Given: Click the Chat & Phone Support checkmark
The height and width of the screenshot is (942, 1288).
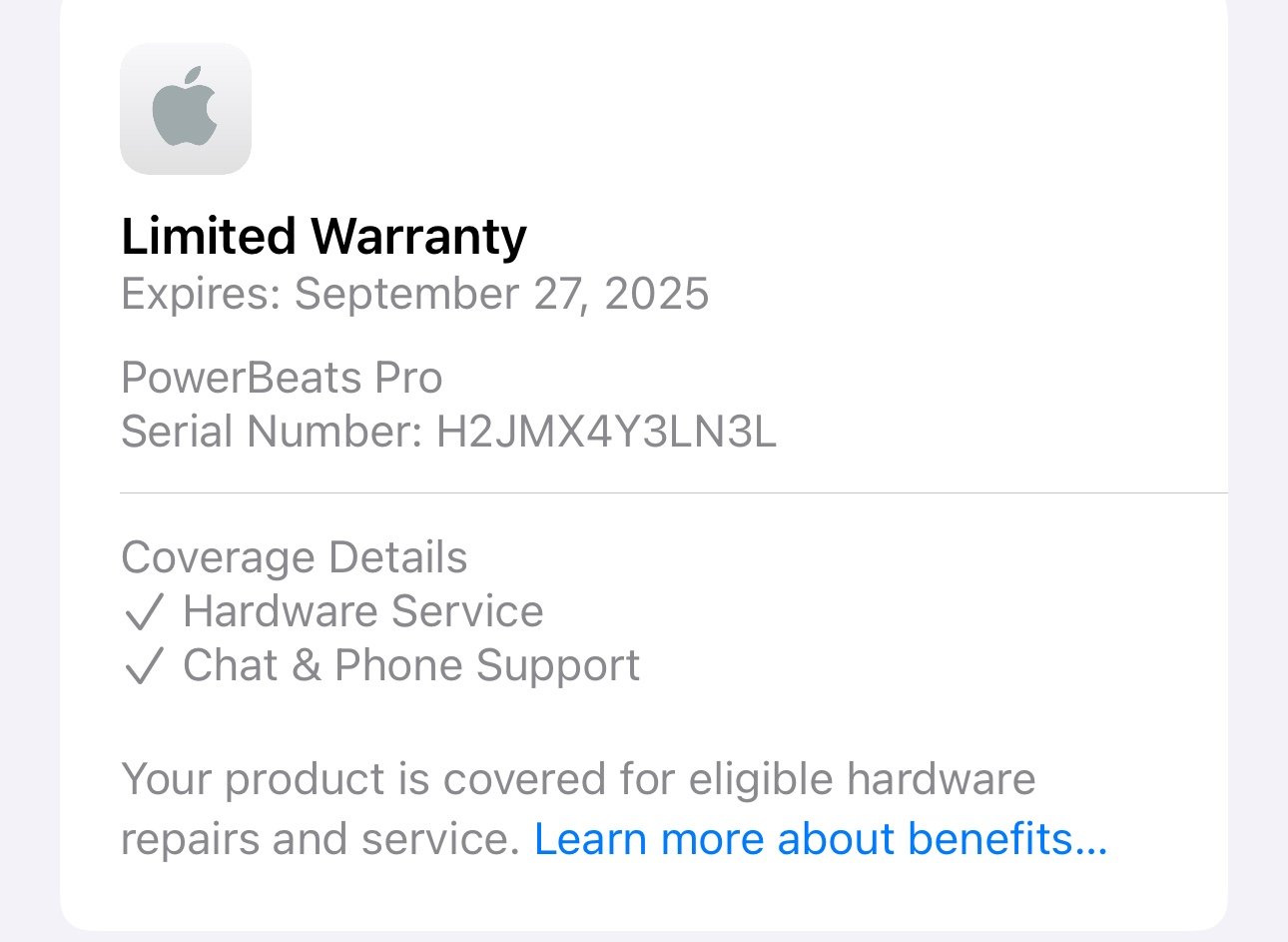Looking at the screenshot, I should pos(143,666).
